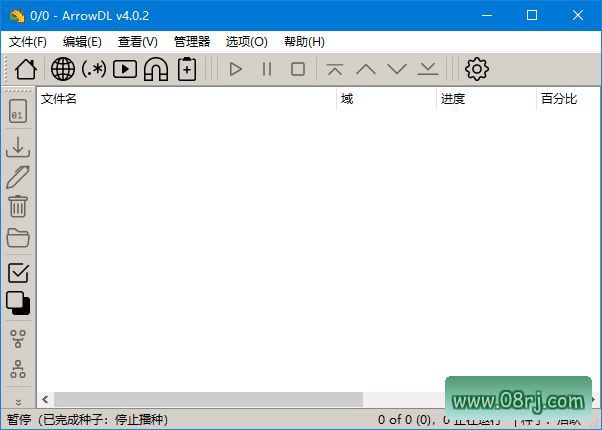Click the select all checkmark icon
Viewport: 602px width, 430px height.
click(18, 272)
